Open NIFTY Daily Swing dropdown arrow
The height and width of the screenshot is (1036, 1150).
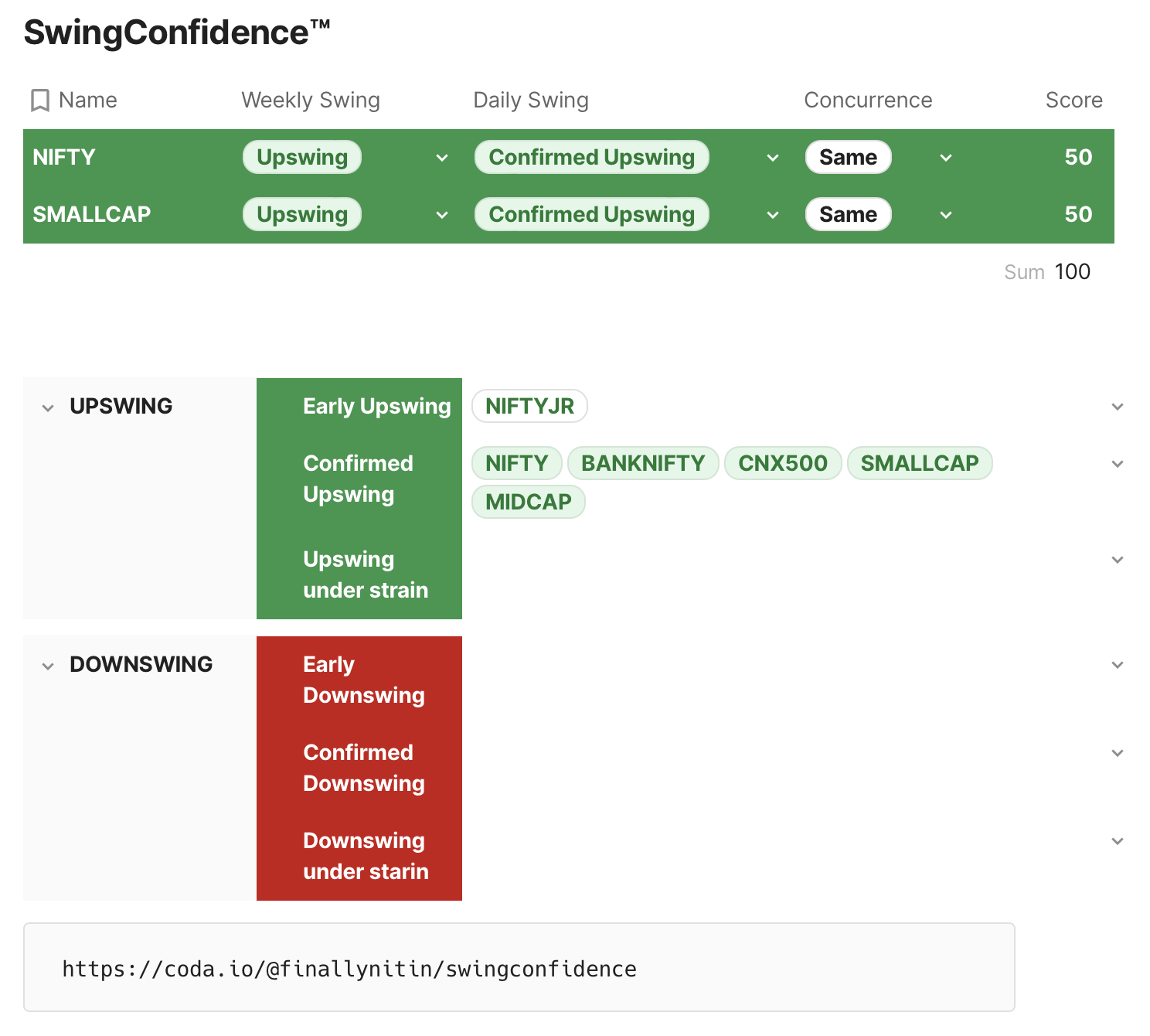coord(773,158)
